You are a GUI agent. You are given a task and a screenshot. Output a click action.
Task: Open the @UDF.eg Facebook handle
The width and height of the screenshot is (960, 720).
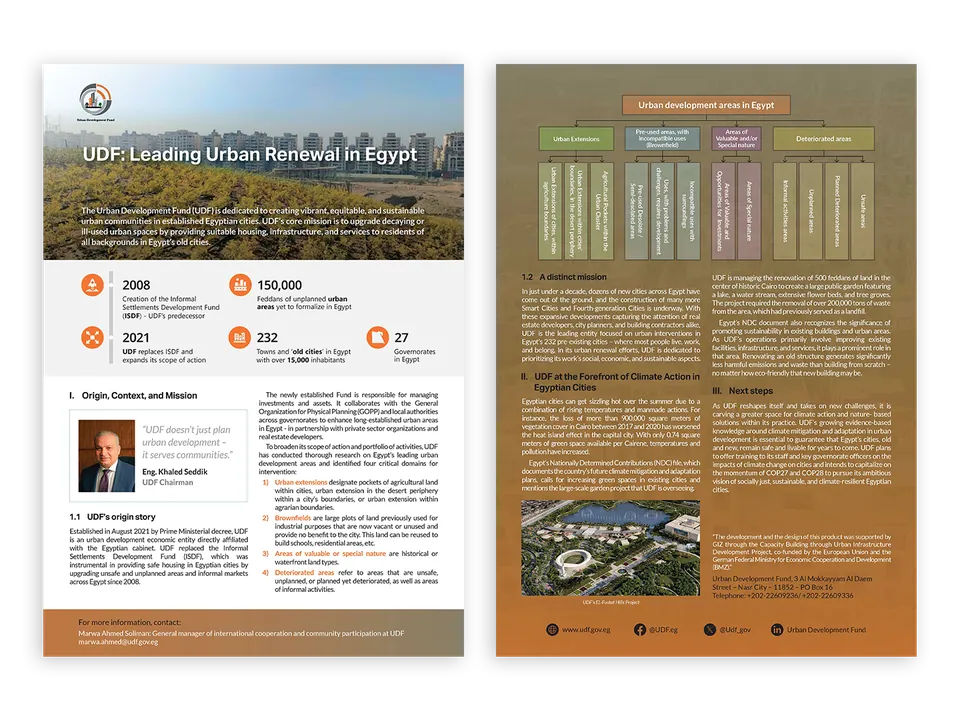(x=664, y=629)
